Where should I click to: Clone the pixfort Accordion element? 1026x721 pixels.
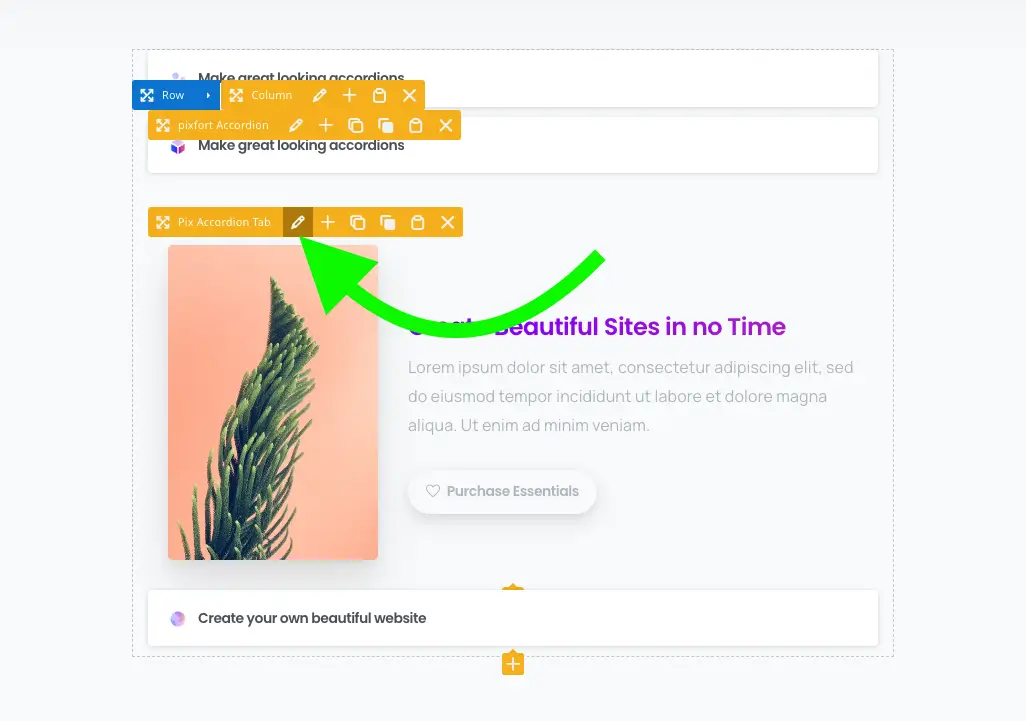(385, 126)
